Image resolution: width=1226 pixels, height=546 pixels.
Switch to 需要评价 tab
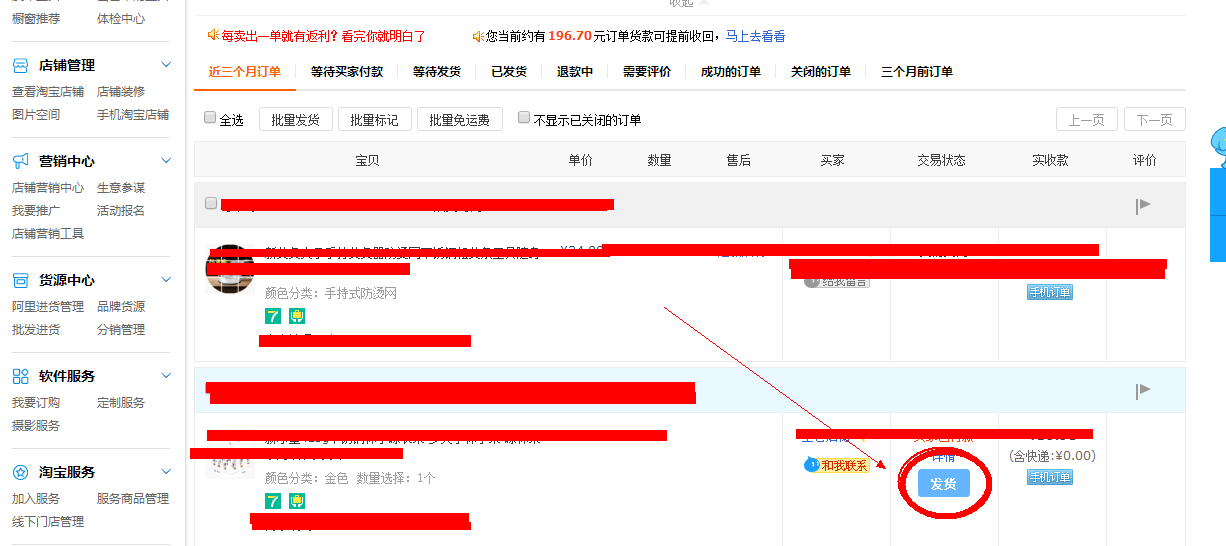point(647,72)
